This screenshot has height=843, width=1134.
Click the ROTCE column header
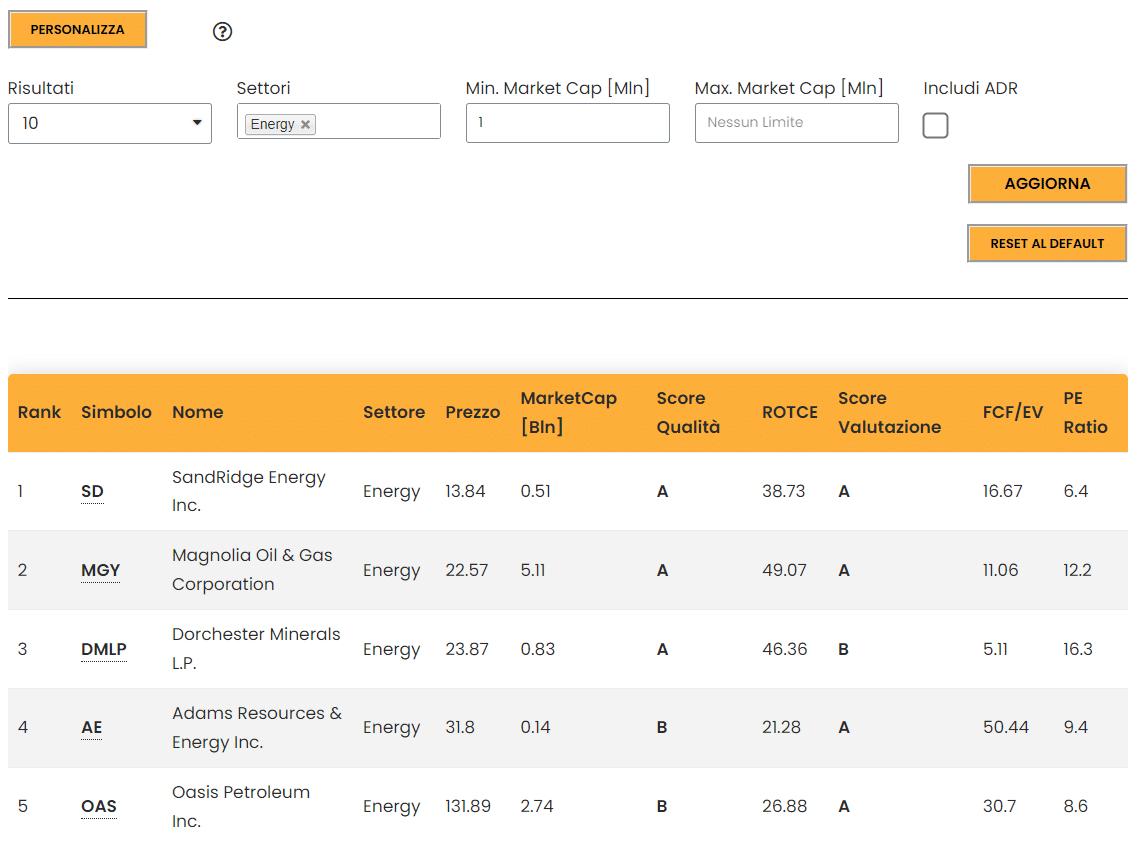coord(789,412)
